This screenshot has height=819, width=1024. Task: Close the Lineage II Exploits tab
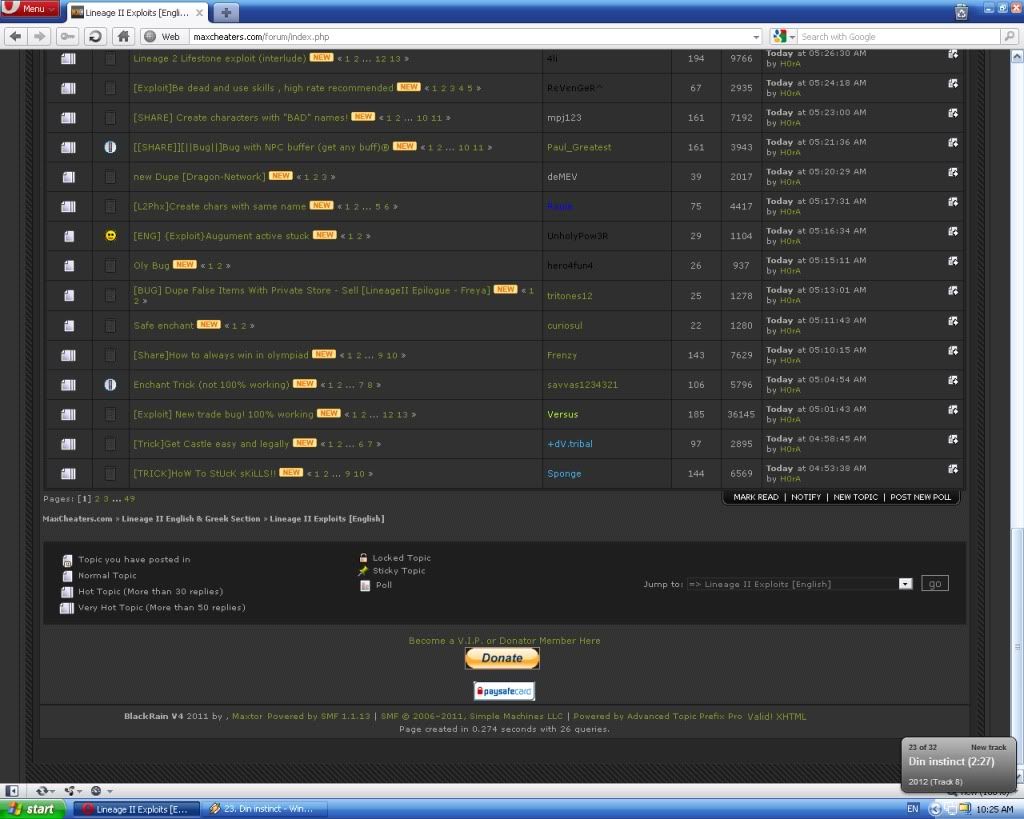(x=199, y=12)
